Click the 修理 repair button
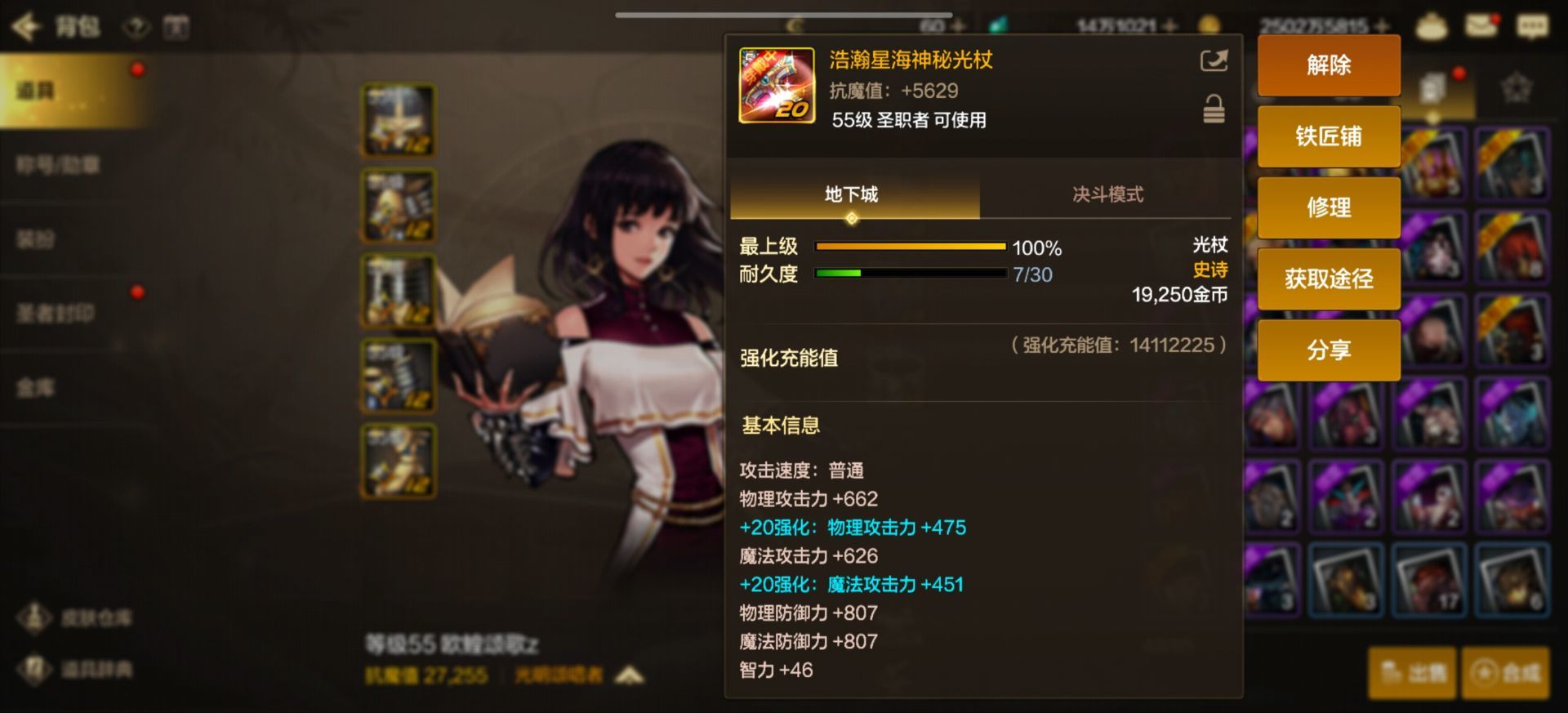This screenshot has height=713, width=1568. [x=1329, y=207]
